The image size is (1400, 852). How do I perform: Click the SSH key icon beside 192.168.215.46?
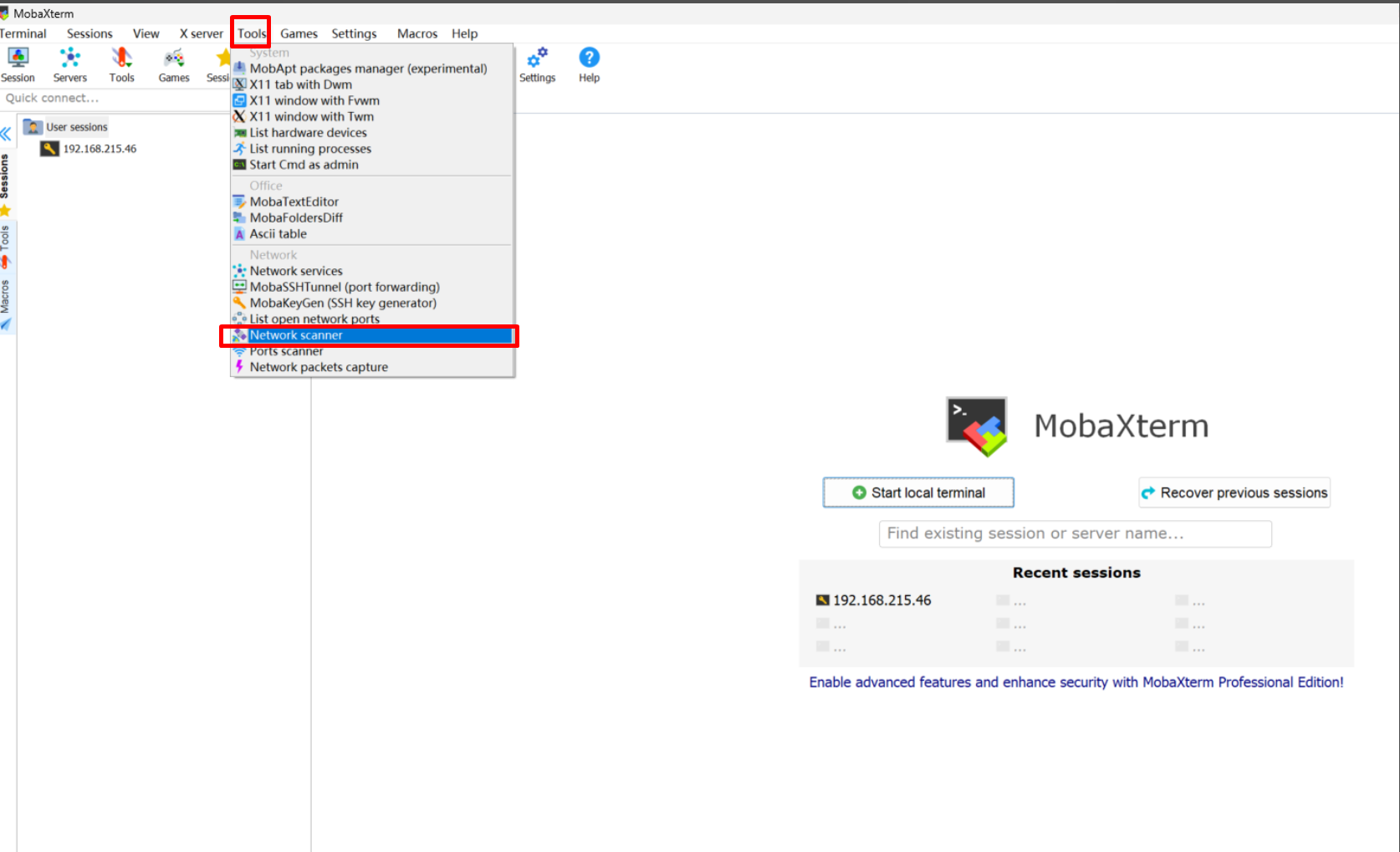50,149
